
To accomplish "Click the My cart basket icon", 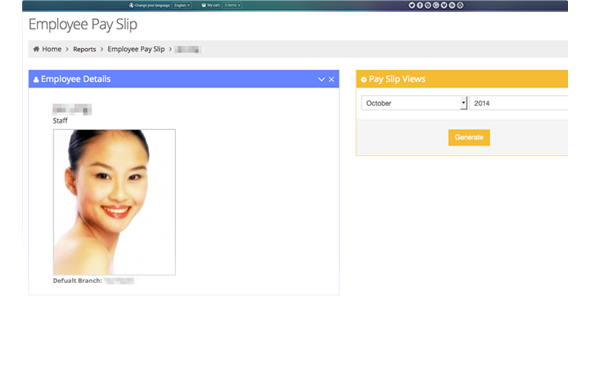I will tap(204, 5).
